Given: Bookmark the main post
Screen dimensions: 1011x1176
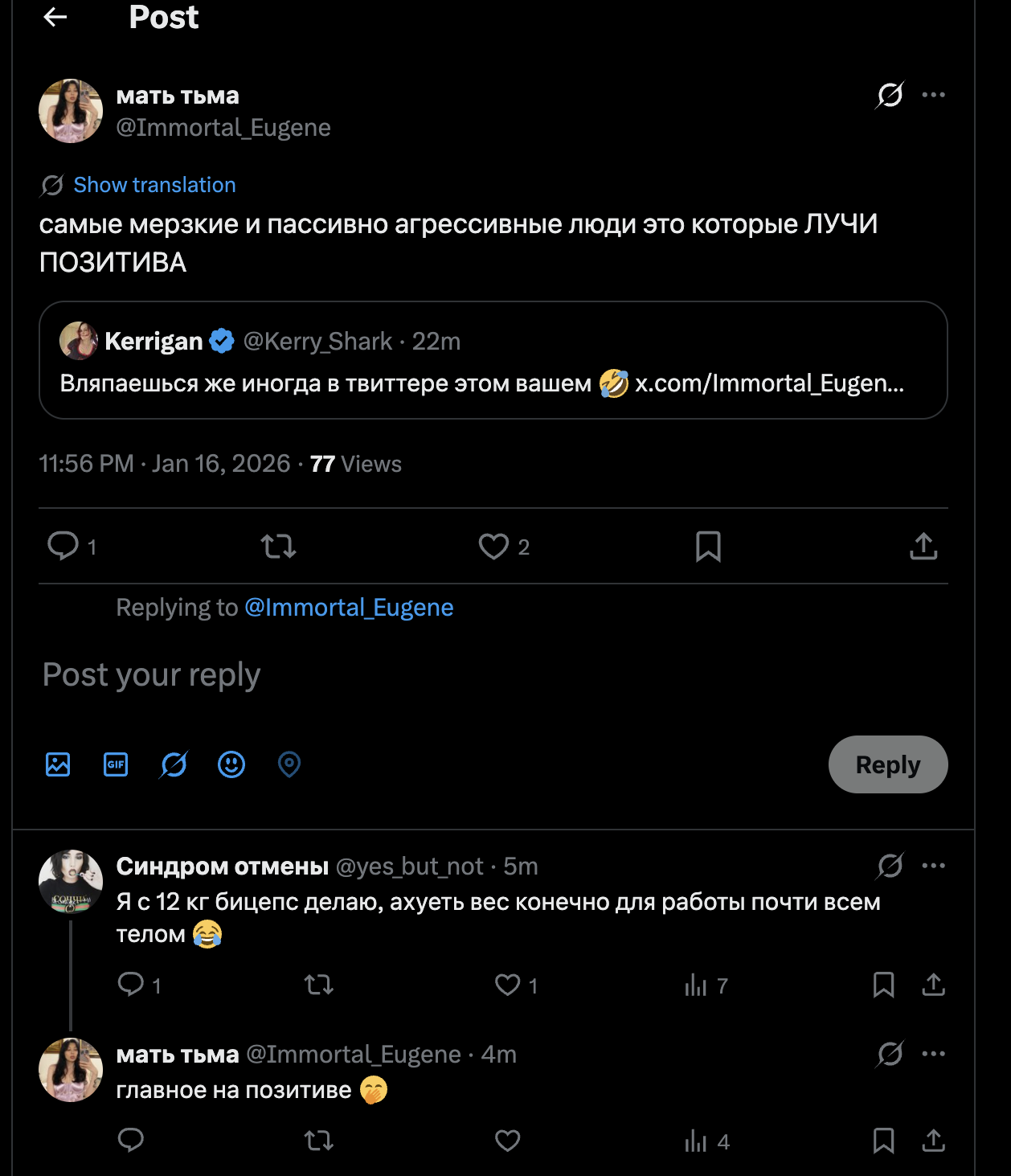Looking at the screenshot, I should pos(708,547).
